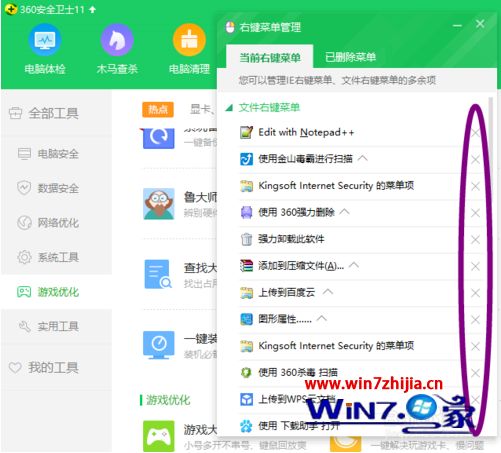The width and height of the screenshot is (501, 453).
Task: Click the 金山毒霸 scan entry icon
Action: [246, 159]
